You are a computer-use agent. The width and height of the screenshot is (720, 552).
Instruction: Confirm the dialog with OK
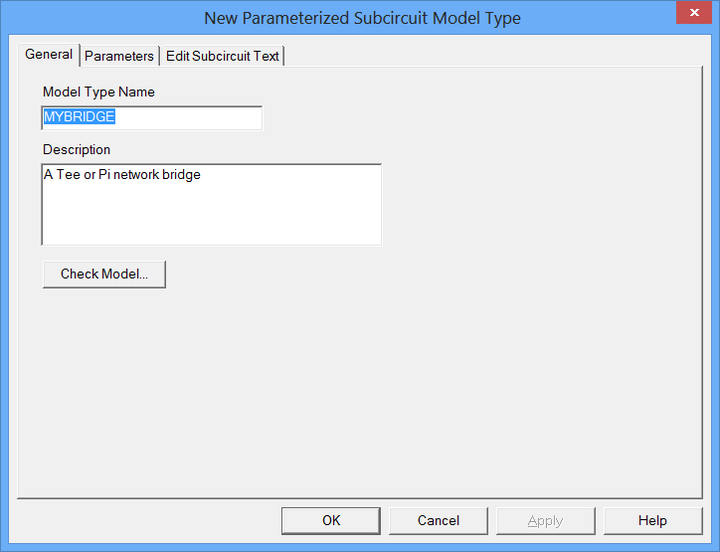click(x=331, y=520)
